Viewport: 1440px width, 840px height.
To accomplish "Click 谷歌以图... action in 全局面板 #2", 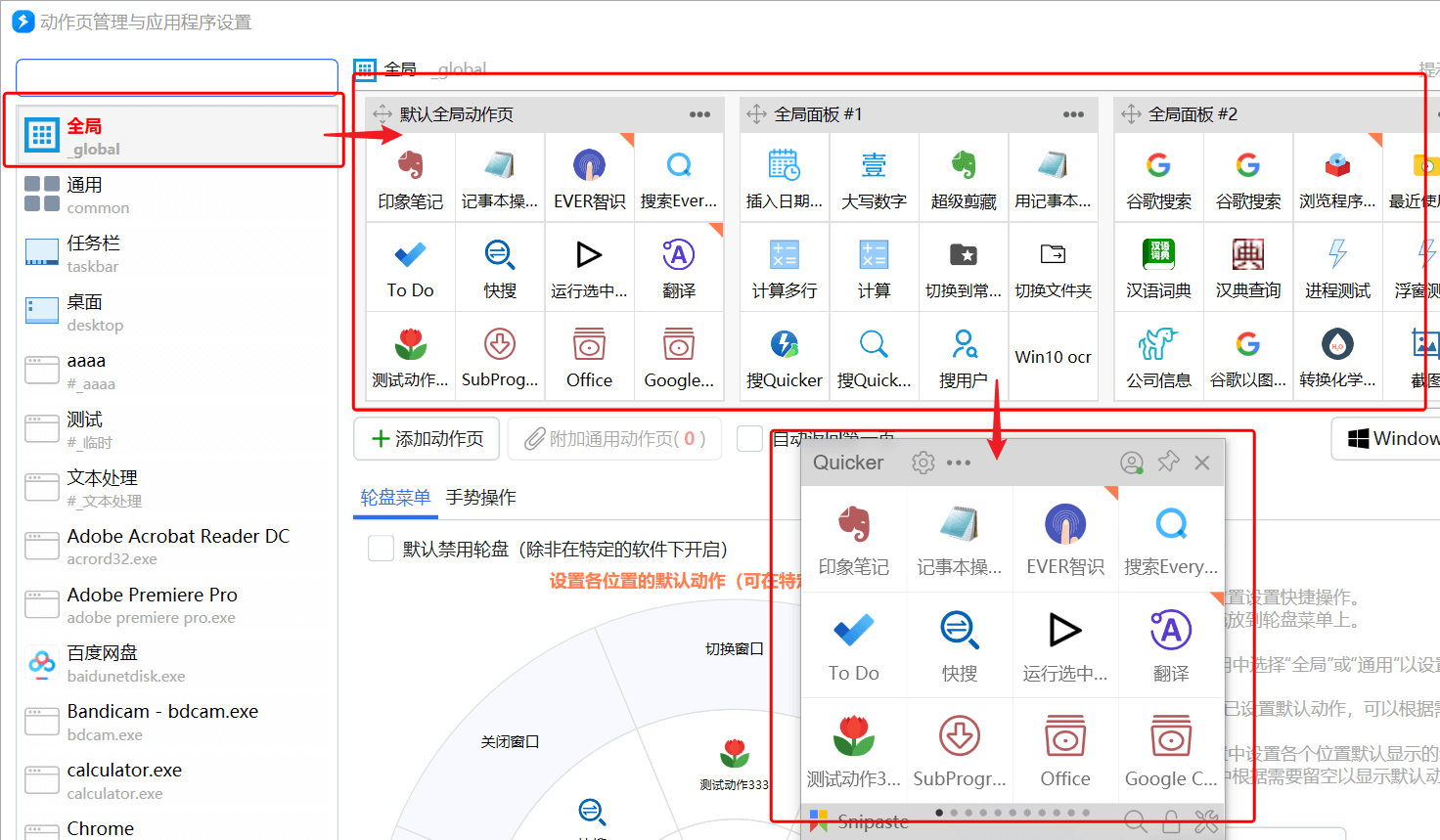I will pyautogui.click(x=1248, y=357).
